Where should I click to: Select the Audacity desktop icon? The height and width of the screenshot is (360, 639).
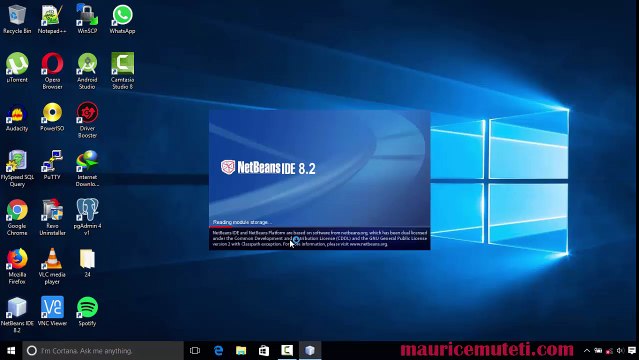click(17, 116)
